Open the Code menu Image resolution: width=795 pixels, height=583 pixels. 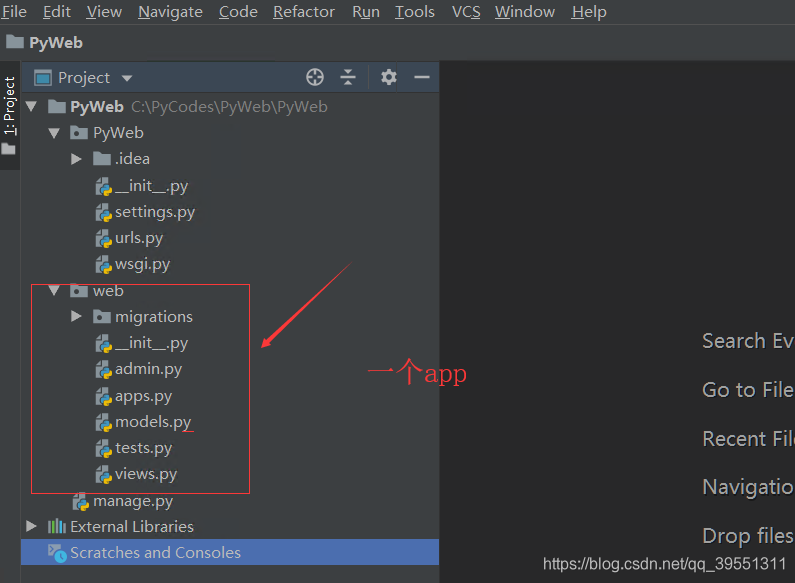tap(238, 12)
